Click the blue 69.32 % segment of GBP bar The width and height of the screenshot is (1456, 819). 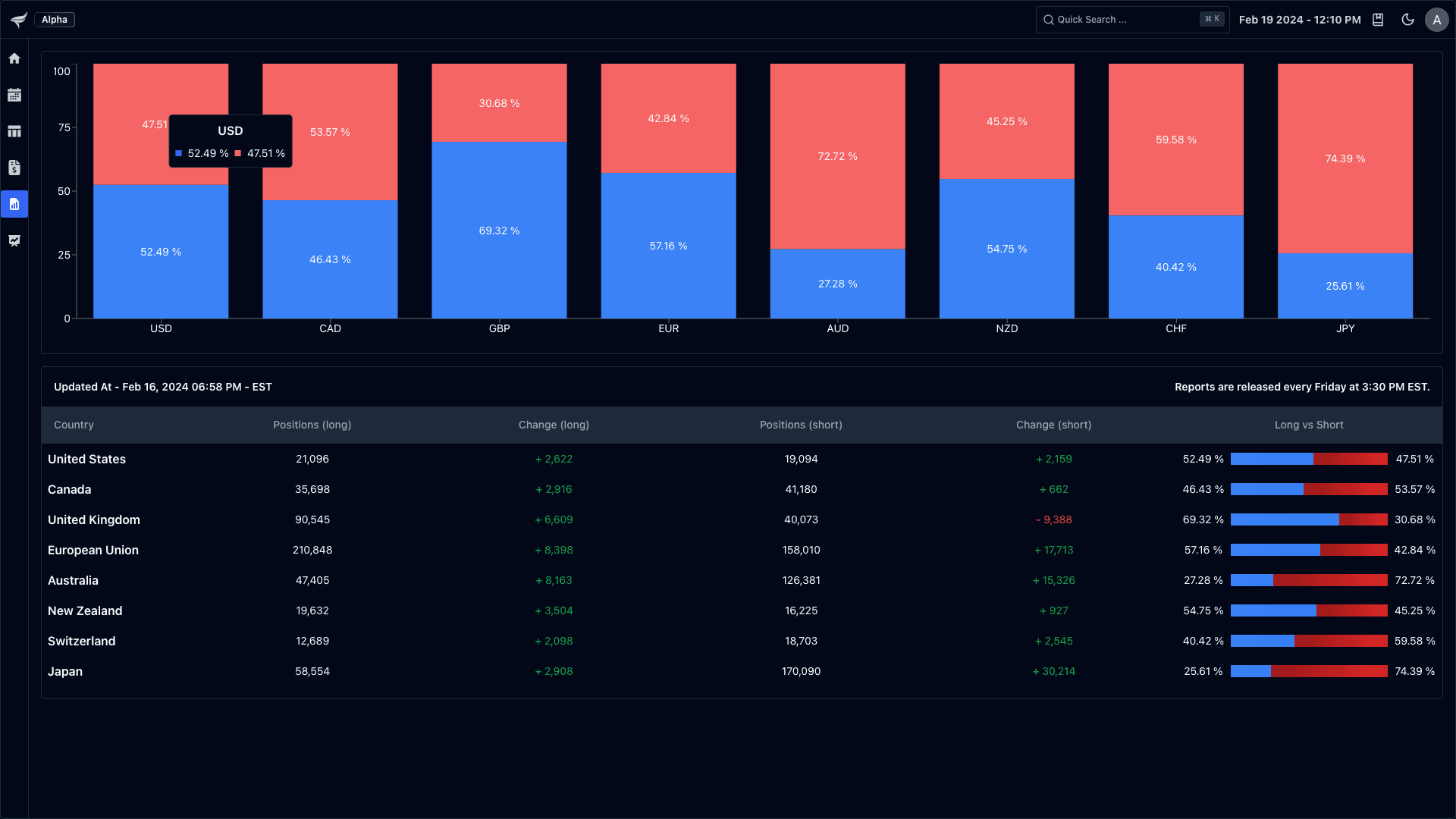(x=499, y=231)
